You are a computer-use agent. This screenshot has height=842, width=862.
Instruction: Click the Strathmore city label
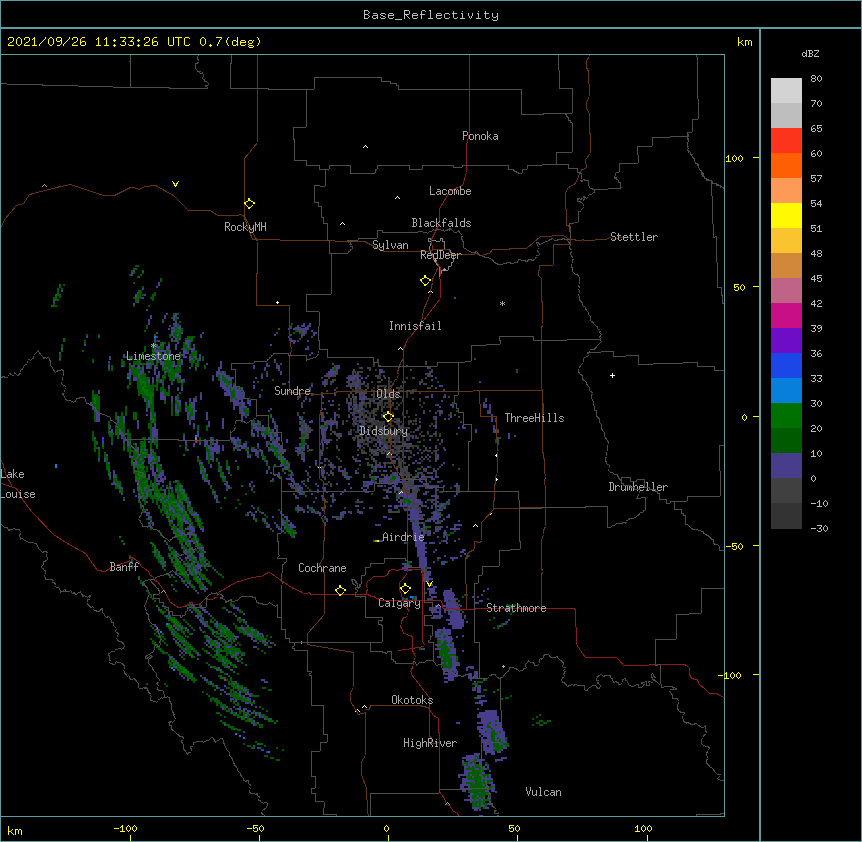[x=516, y=608]
